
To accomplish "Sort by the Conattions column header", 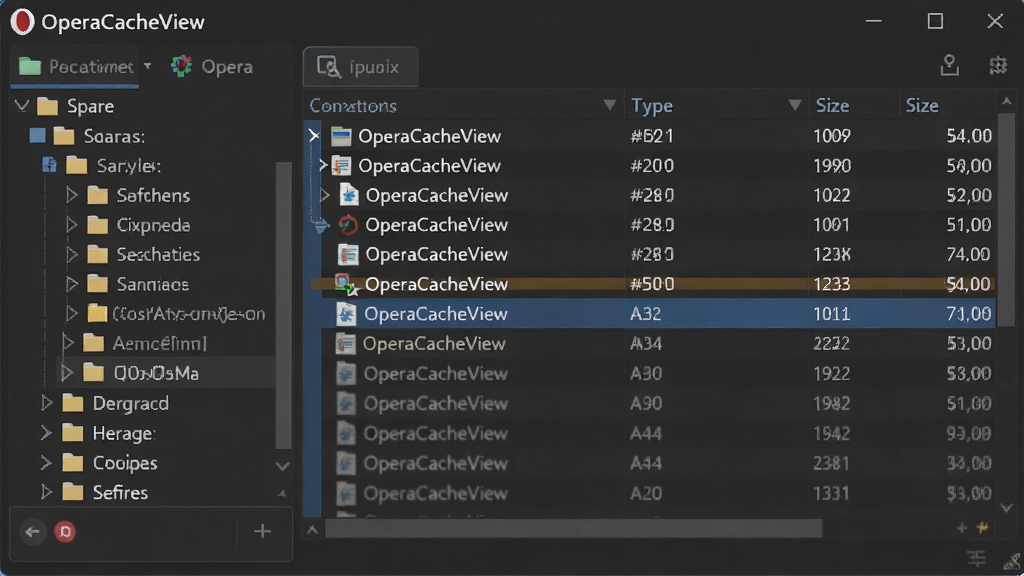I will click(x=353, y=105).
